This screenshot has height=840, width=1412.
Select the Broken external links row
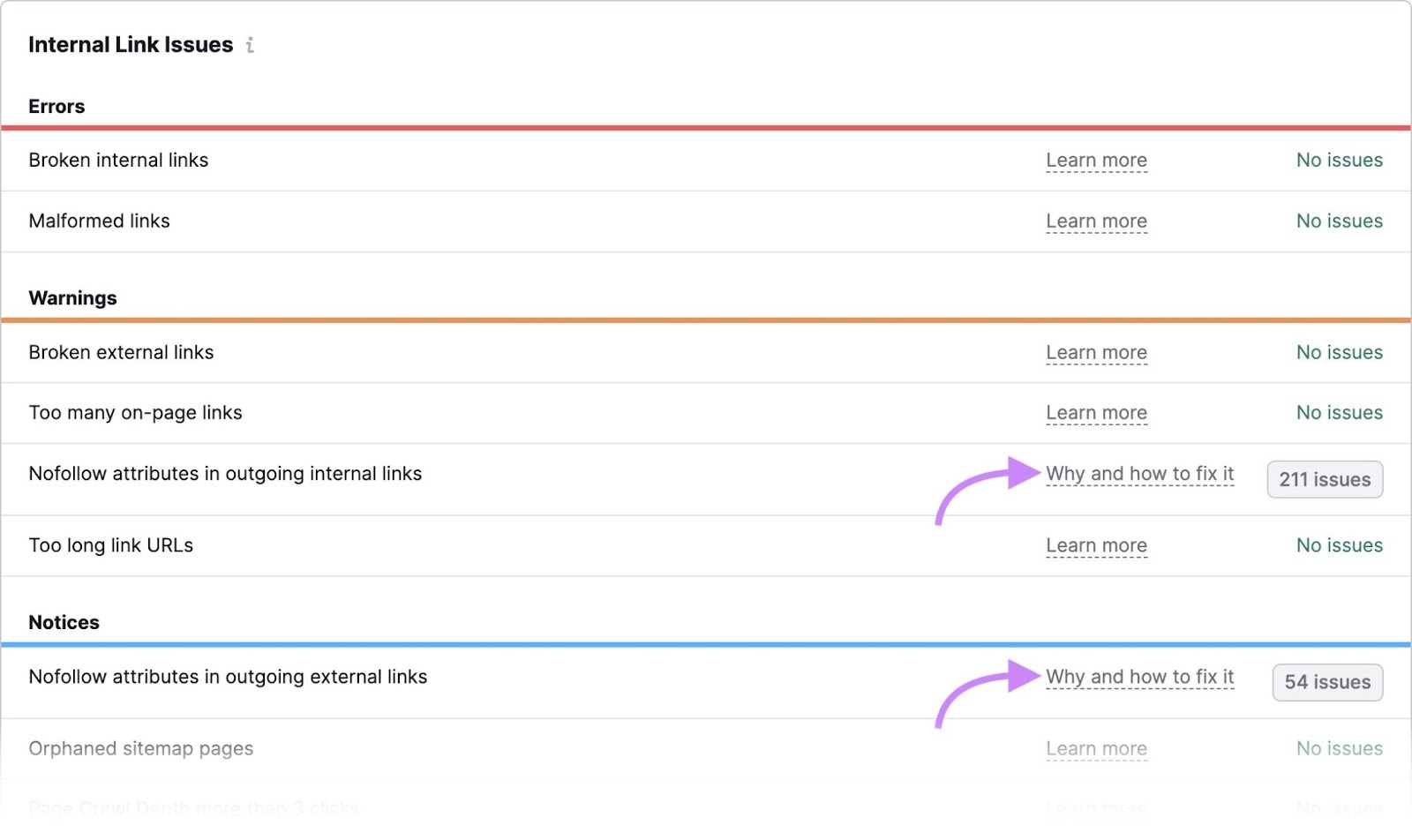(121, 352)
